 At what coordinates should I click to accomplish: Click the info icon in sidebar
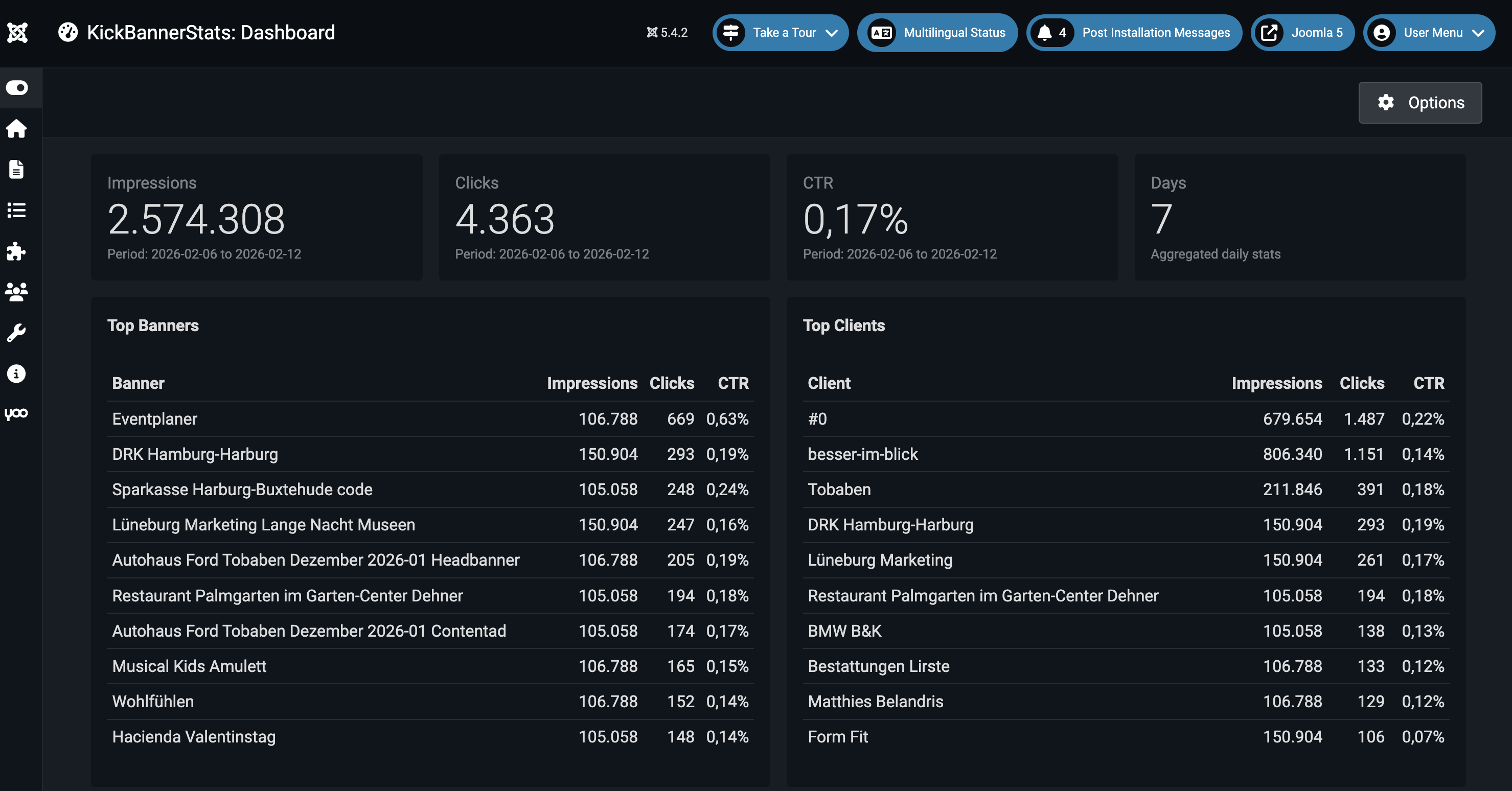(16, 374)
